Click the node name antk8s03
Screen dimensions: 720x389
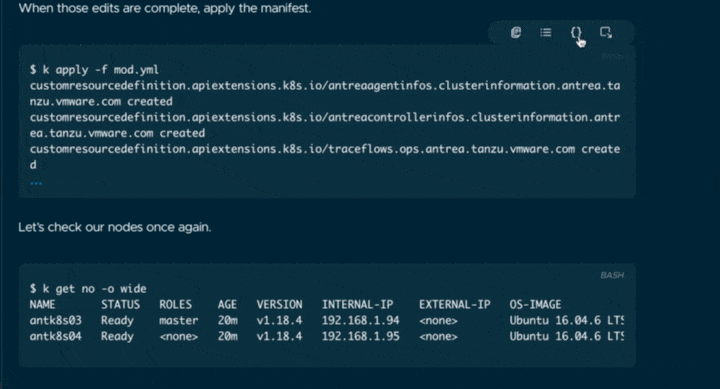(x=56, y=321)
